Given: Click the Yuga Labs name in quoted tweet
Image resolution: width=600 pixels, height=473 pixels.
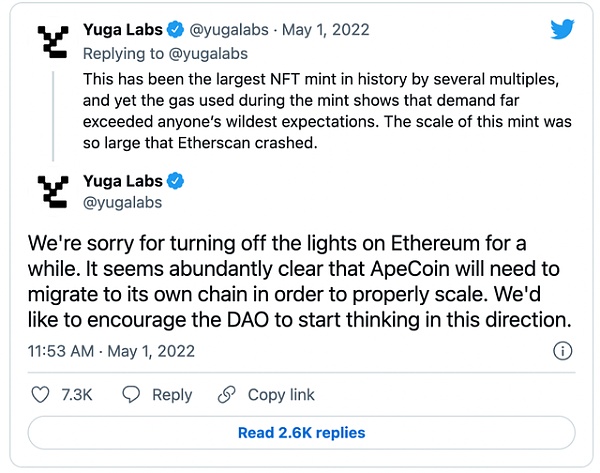Looking at the screenshot, I should 124,29.
